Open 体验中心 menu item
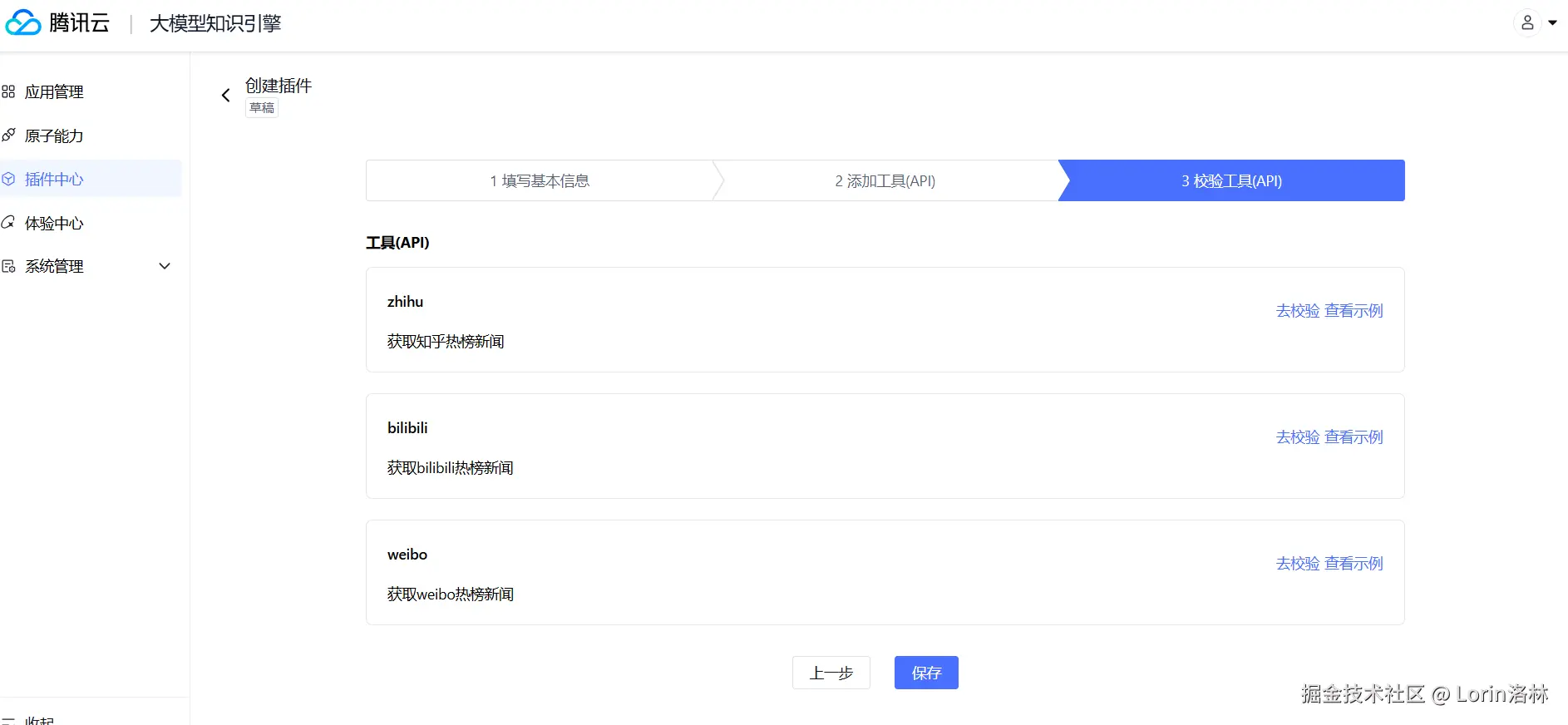Screen dimensions: 1568x725 [x=54, y=223]
